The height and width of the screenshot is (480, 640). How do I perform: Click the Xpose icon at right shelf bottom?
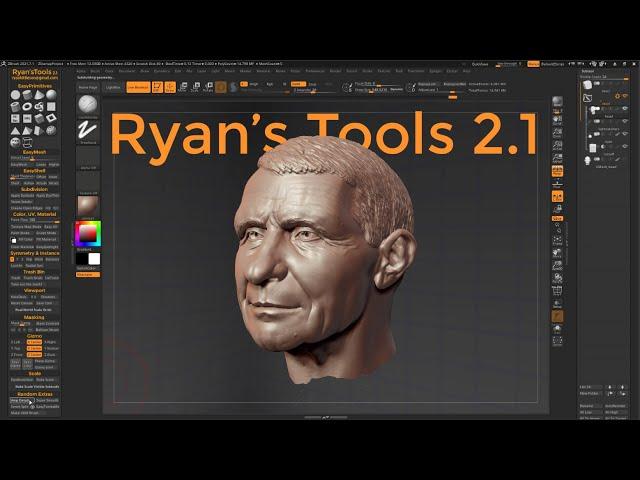coord(557,341)
